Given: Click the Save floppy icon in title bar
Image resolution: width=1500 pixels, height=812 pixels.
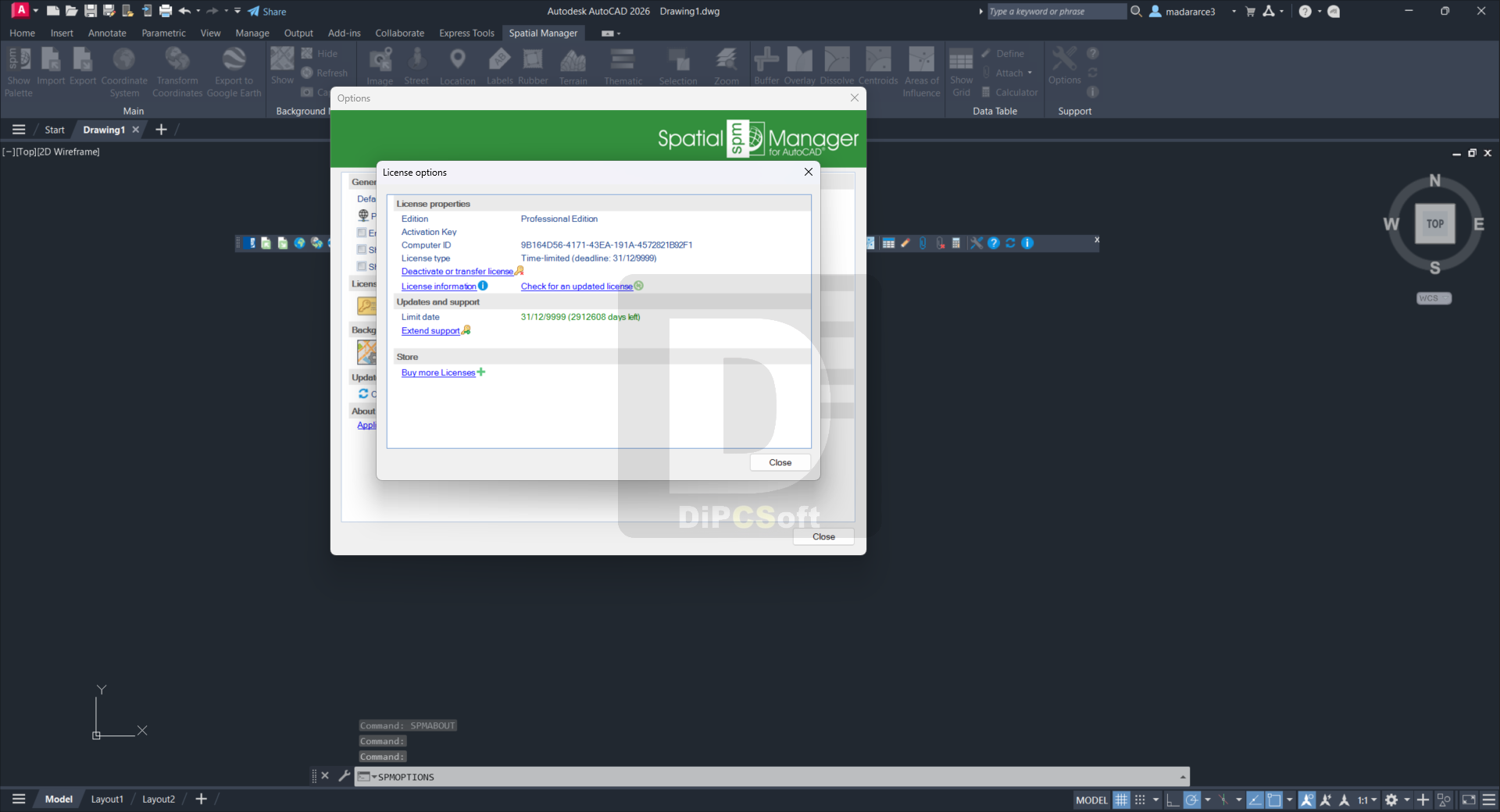Looking at the screenshot, I should click(91, 11).
